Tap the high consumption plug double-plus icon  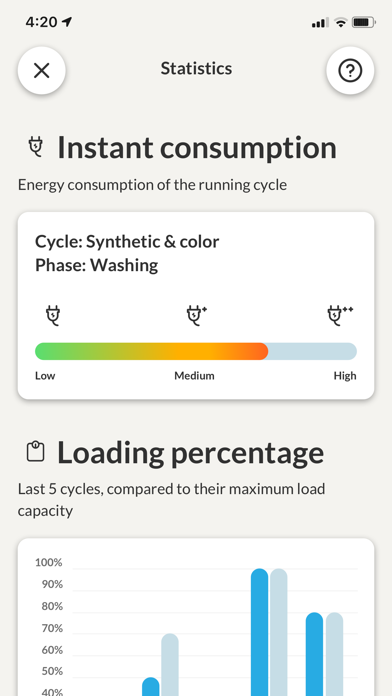coord(340,316)
